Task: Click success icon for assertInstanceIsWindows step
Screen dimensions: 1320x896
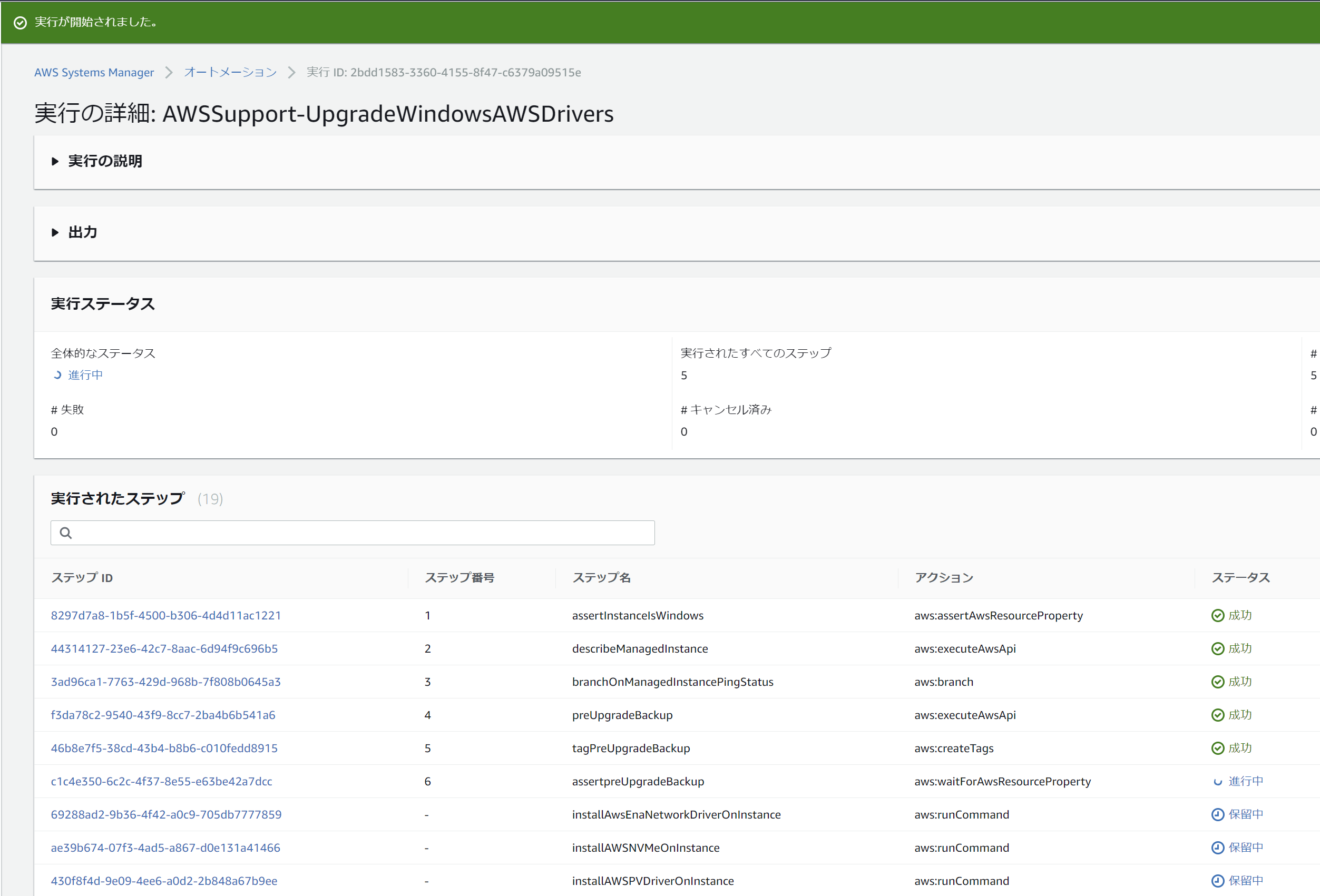Action: pos(1217,615)
